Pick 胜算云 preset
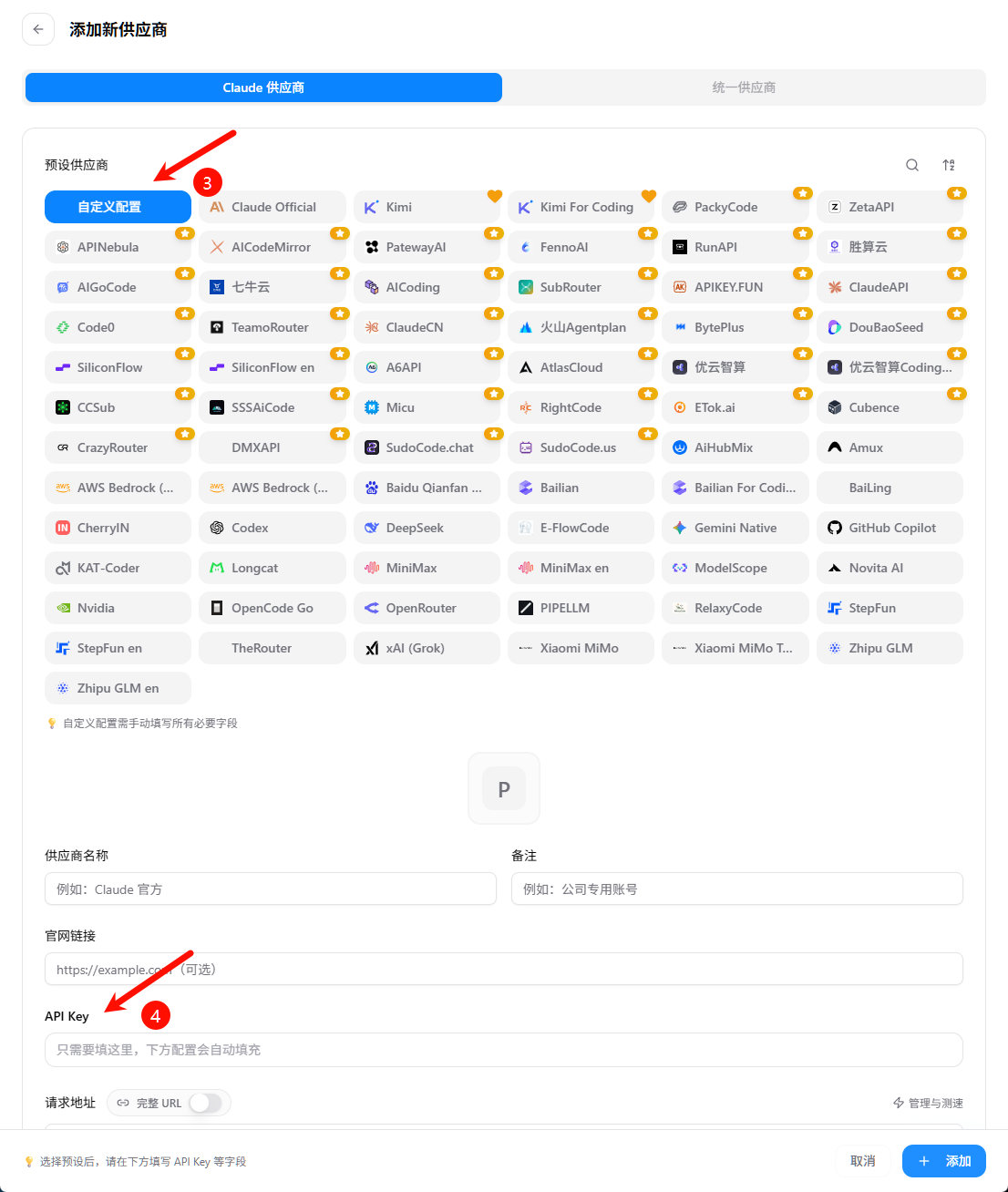Image resolution: width=1008 pixels, height=1192 pixels. pos(890,247)
